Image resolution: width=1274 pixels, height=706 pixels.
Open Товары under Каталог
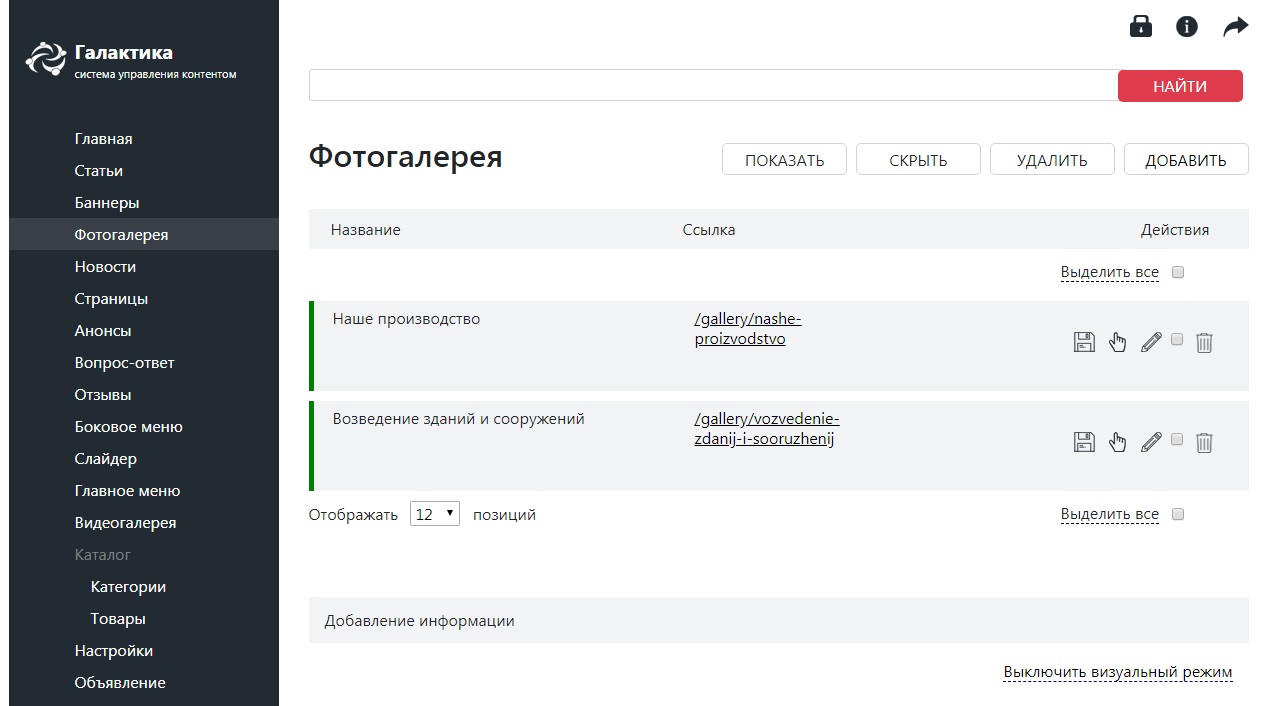(x=118, y=619)
